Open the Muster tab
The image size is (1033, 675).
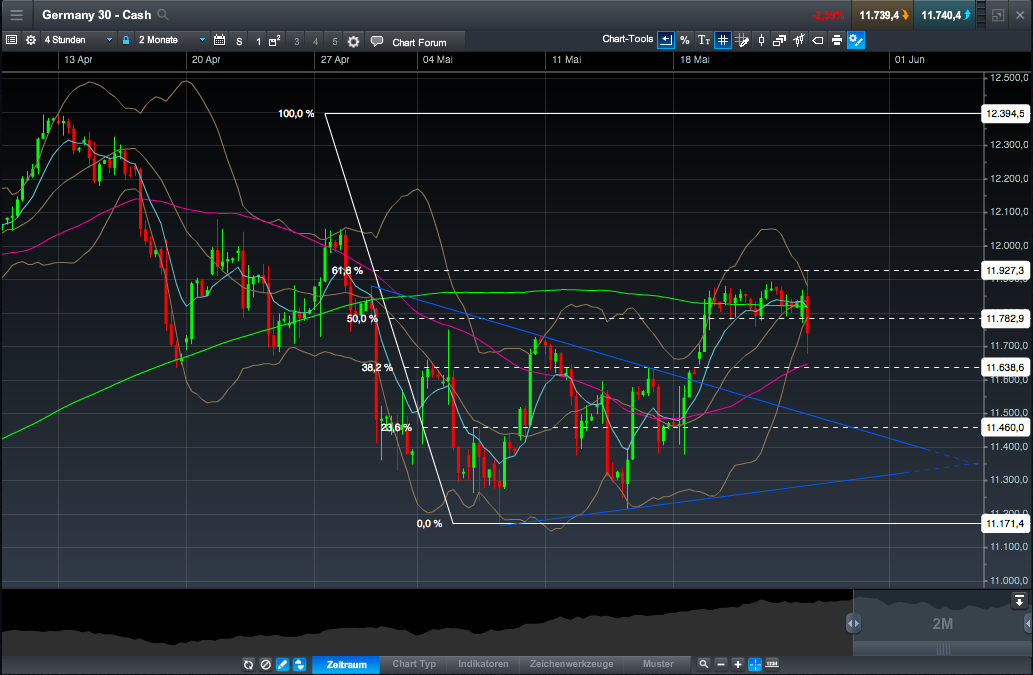(x=658, y=664)
